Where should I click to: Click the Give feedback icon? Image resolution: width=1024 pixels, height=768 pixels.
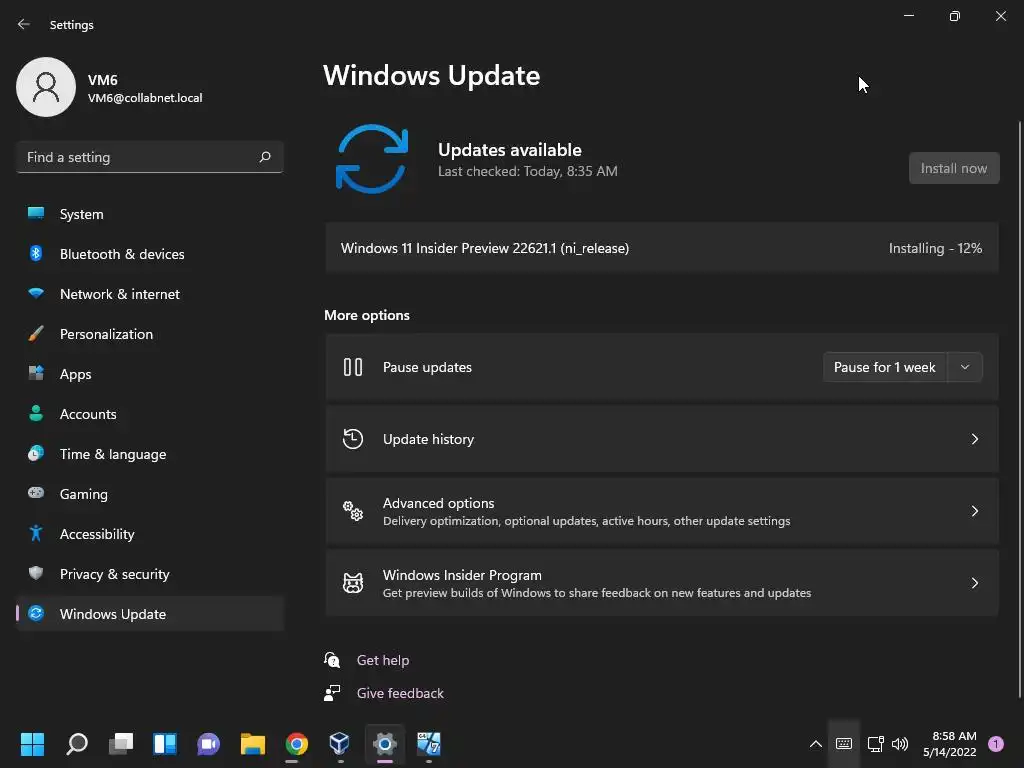tap(332, 693)
